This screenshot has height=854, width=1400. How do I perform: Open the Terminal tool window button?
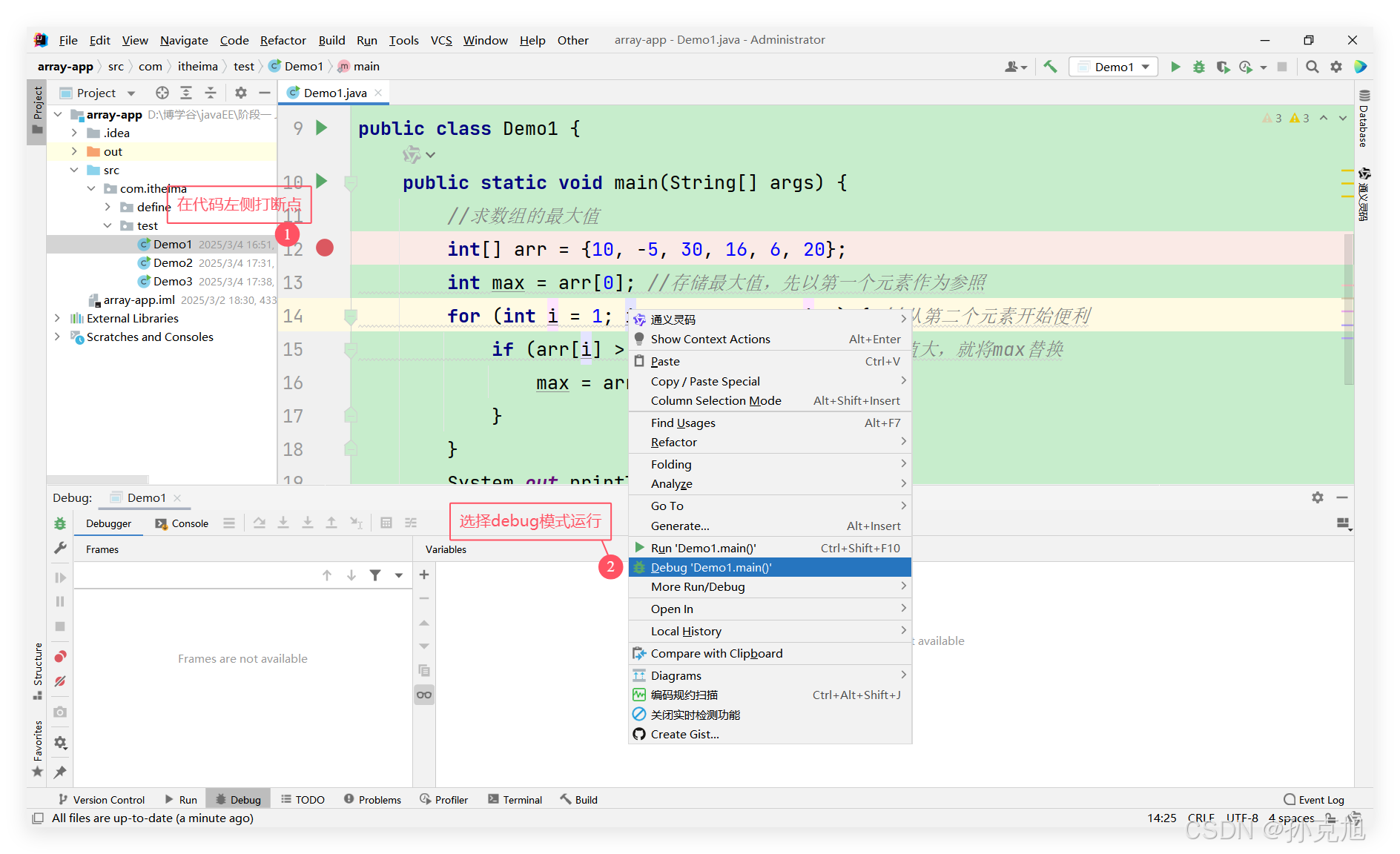[x=515, y=799]
